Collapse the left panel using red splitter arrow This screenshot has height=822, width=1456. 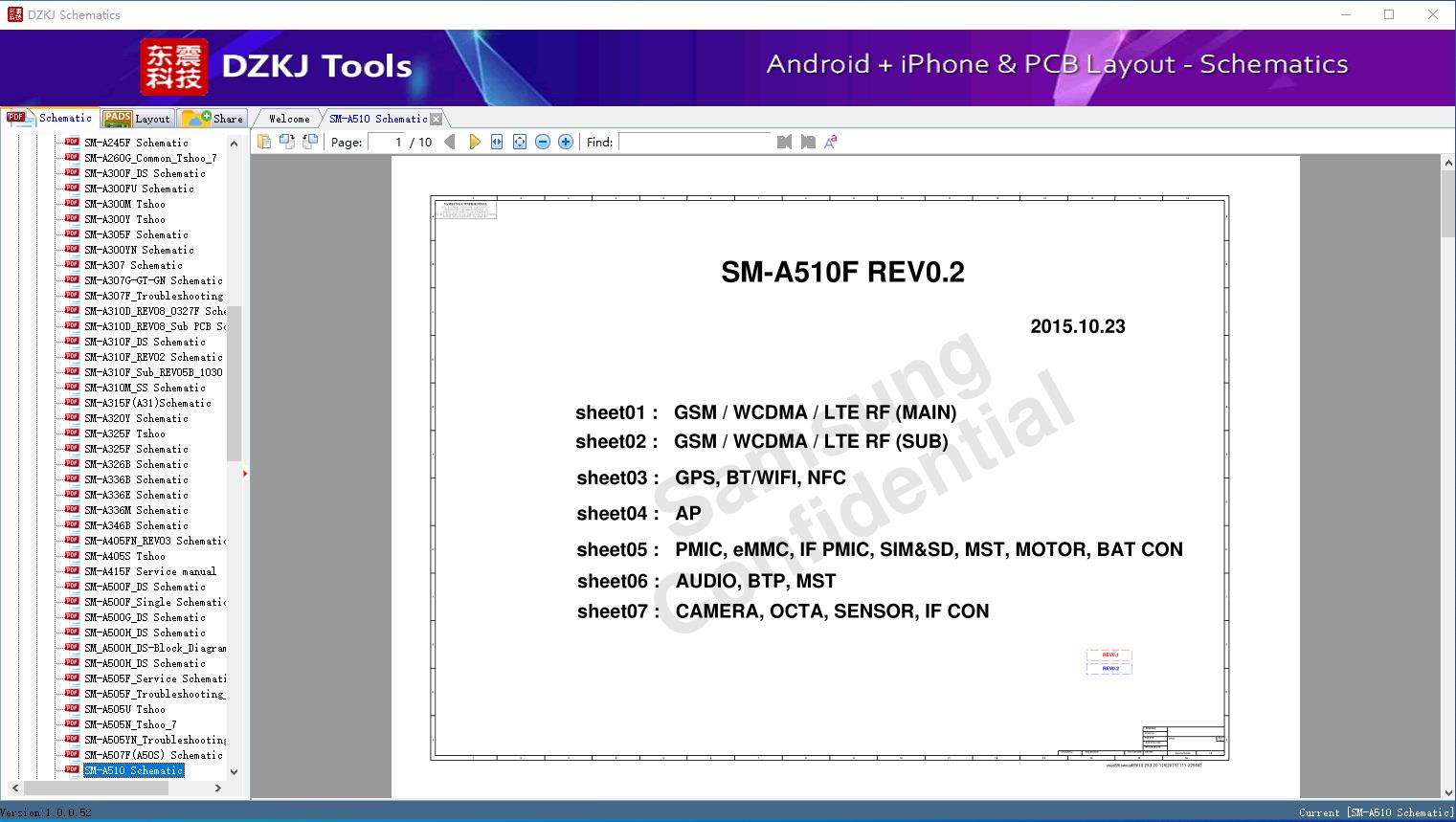point(245,473)
